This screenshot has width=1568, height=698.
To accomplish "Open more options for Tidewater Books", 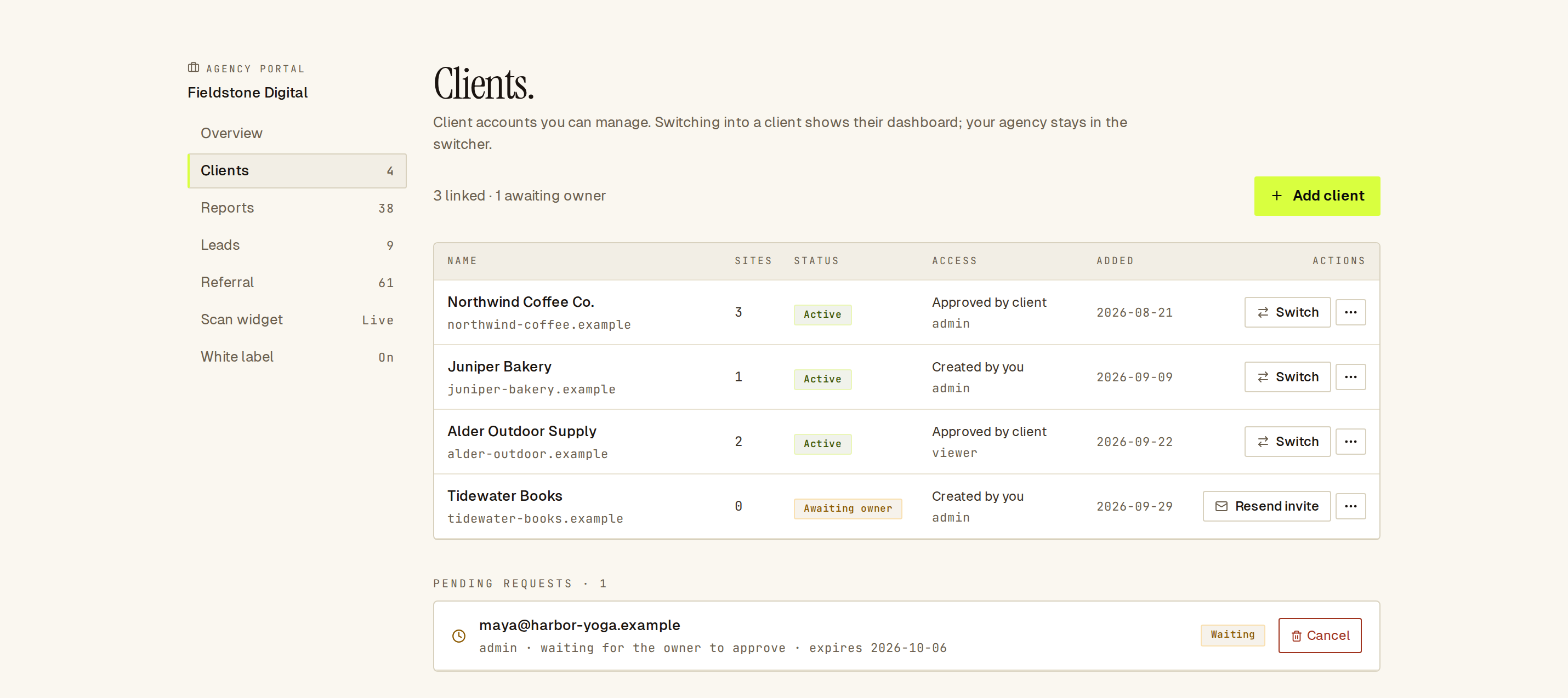I will click(x=1351, y=506).
